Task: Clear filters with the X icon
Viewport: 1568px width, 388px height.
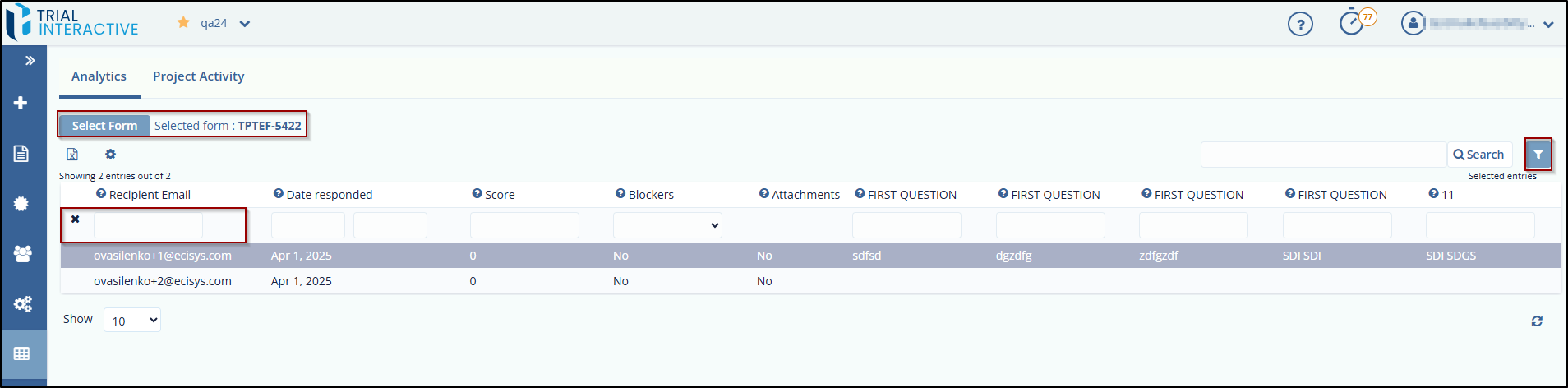Action: (x=76, y=219)
